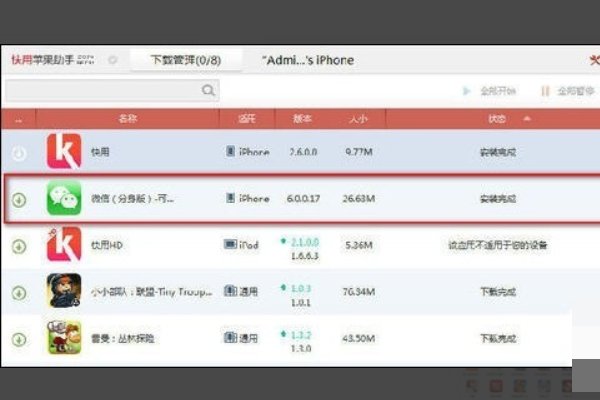
Task: Click the 全部暂停 pause-all button
Action: [x=568, y=91]
